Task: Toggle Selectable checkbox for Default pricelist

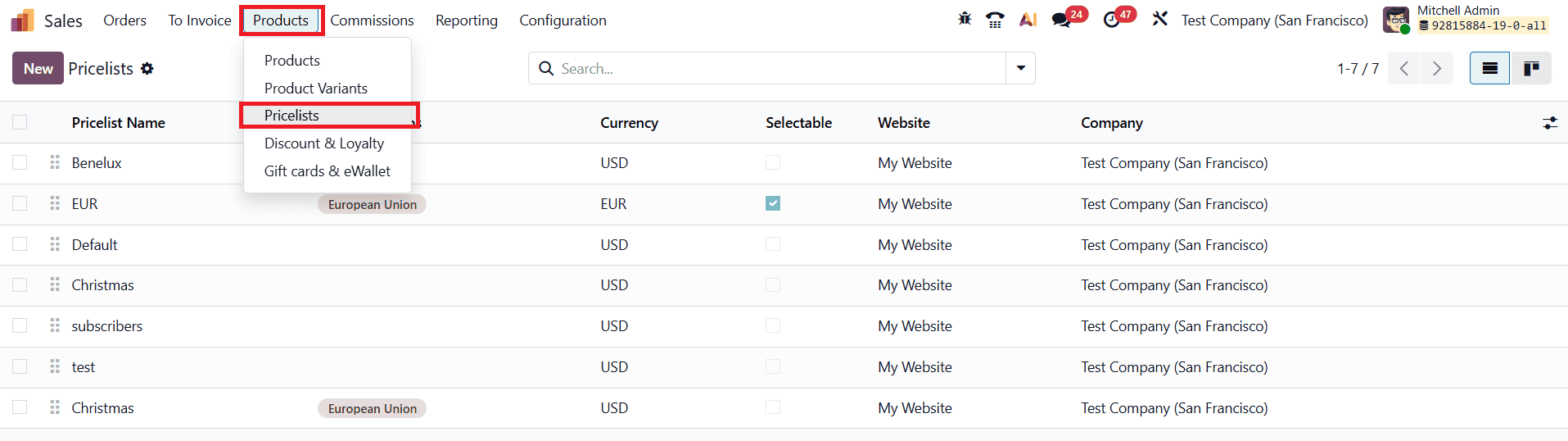Action: pyautogui.click(x=773, y=244)
